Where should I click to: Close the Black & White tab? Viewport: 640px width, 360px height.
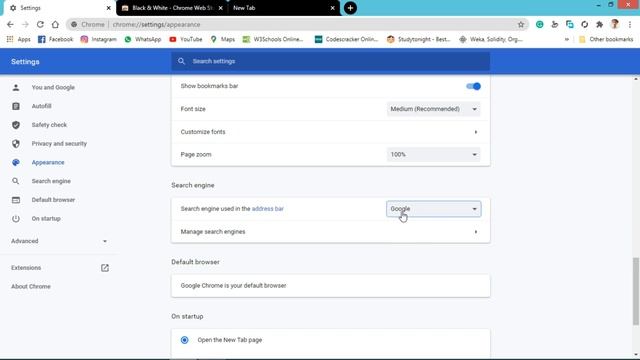220,8
